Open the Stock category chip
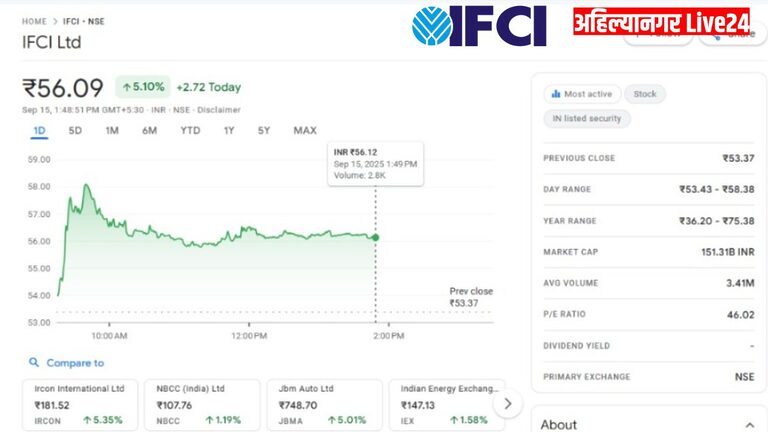 pos(645,94)
